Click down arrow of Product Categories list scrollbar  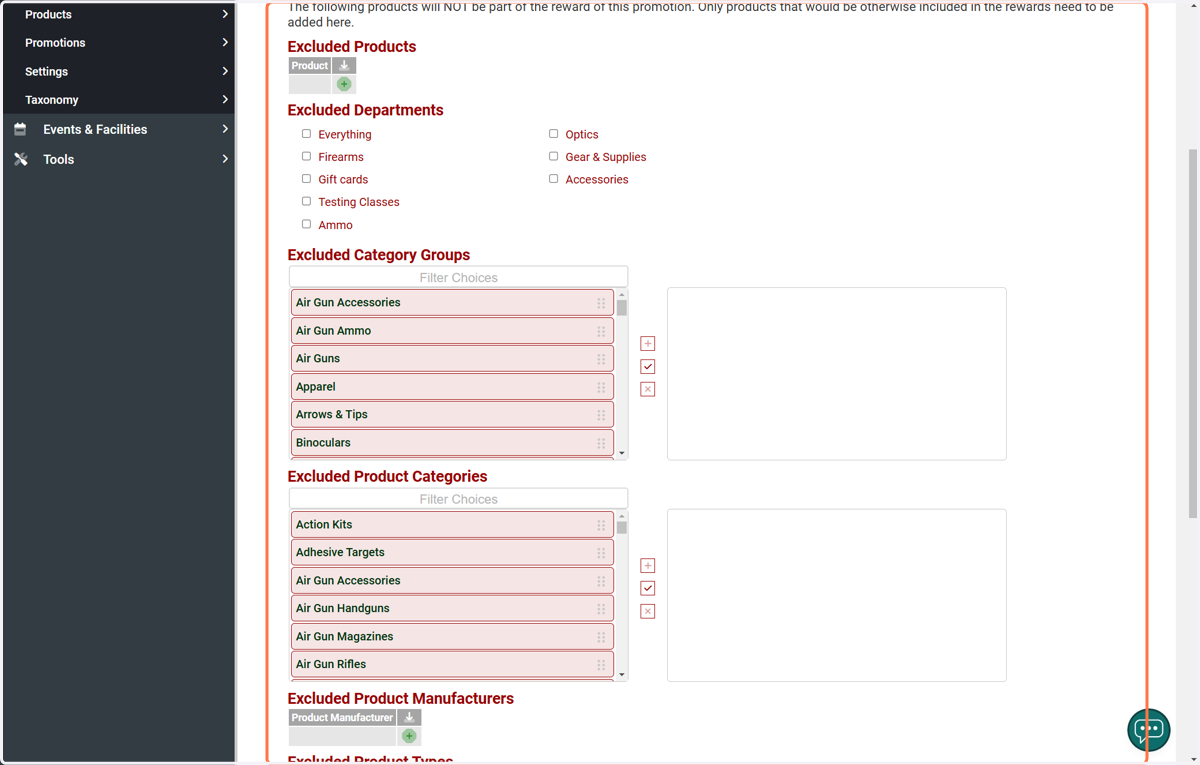622,675
